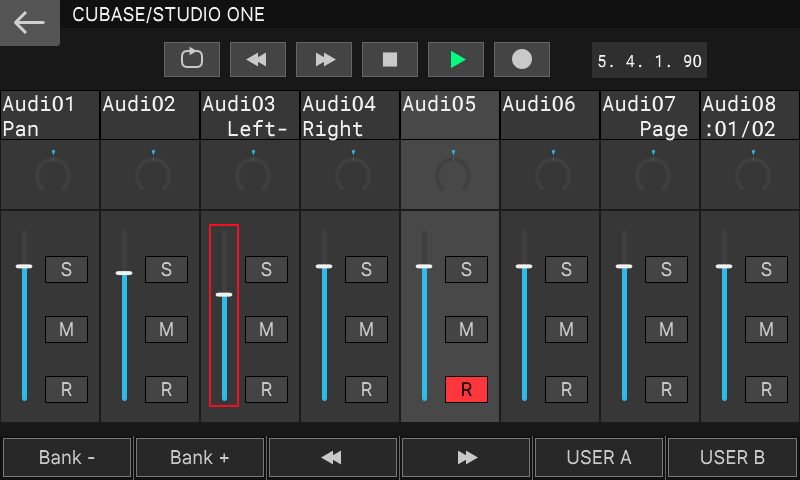Mute the Audi04 track
Screen dimensions: 800x480
(x=366, y=330)
